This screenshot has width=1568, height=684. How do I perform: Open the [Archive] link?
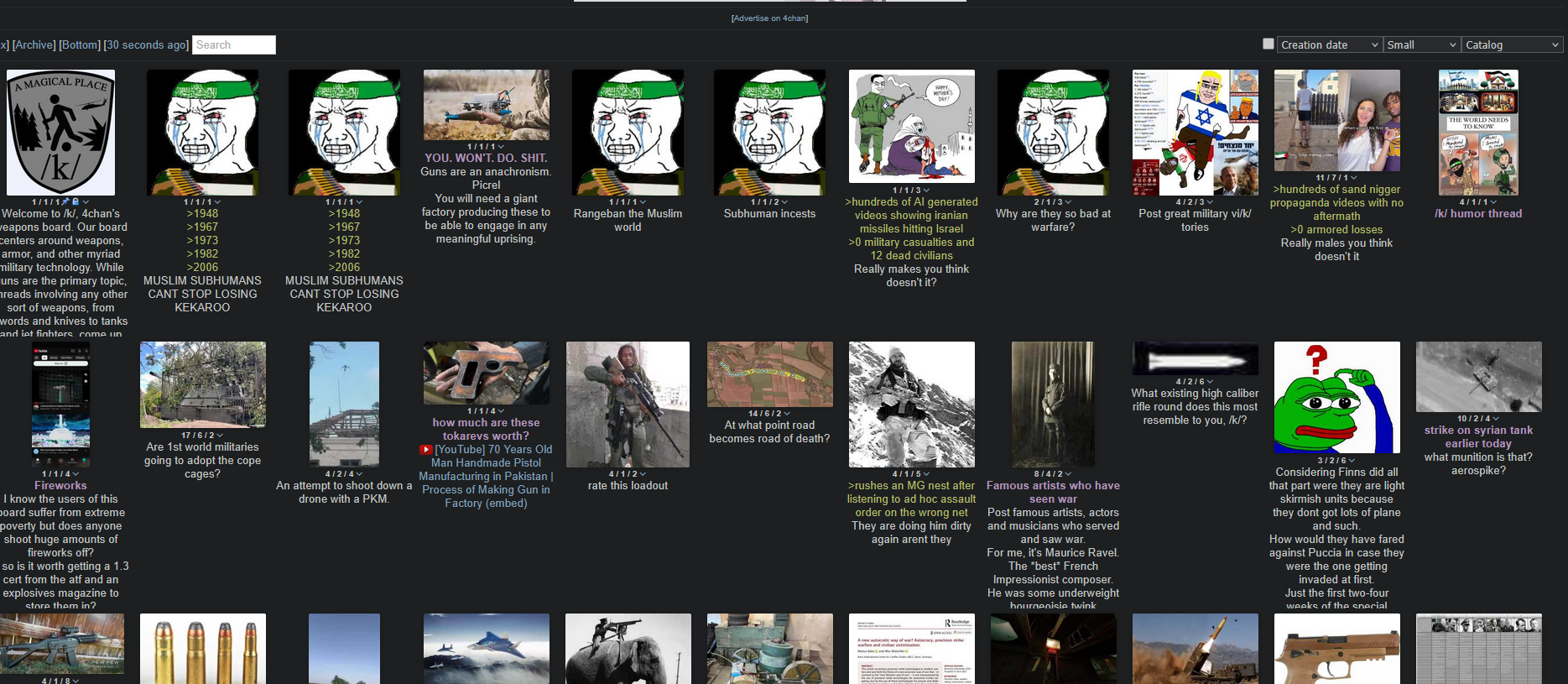pos(34,44)
